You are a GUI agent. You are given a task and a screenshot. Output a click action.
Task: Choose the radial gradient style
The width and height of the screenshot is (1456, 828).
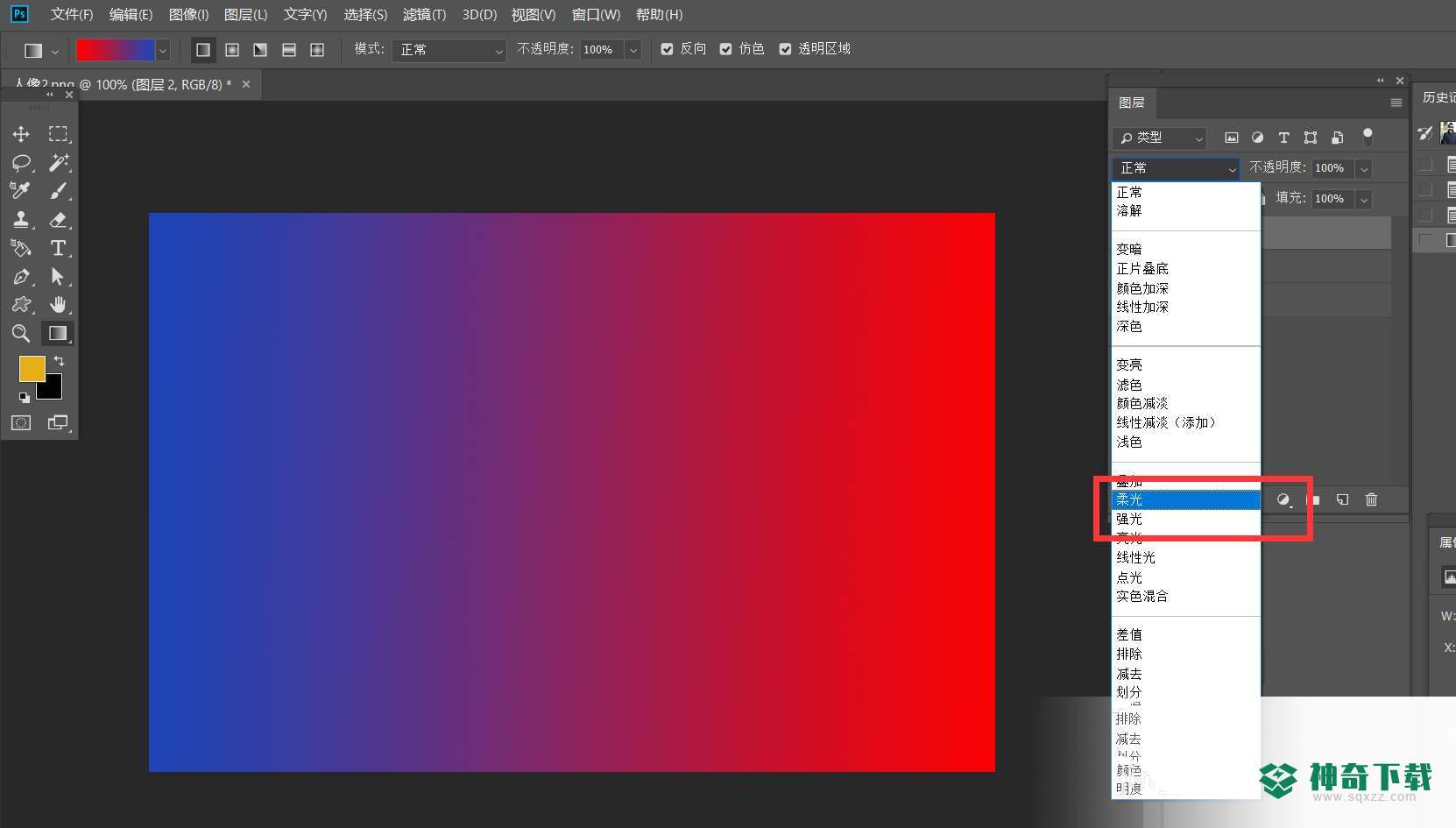(x=232, y=50)
